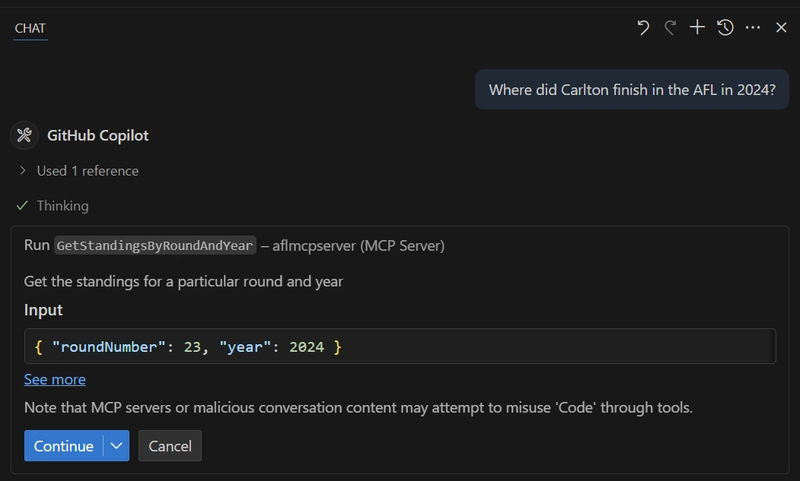Open the chat panel more actions menu
This screenshot has width=800, height=481.
[753, 28]
